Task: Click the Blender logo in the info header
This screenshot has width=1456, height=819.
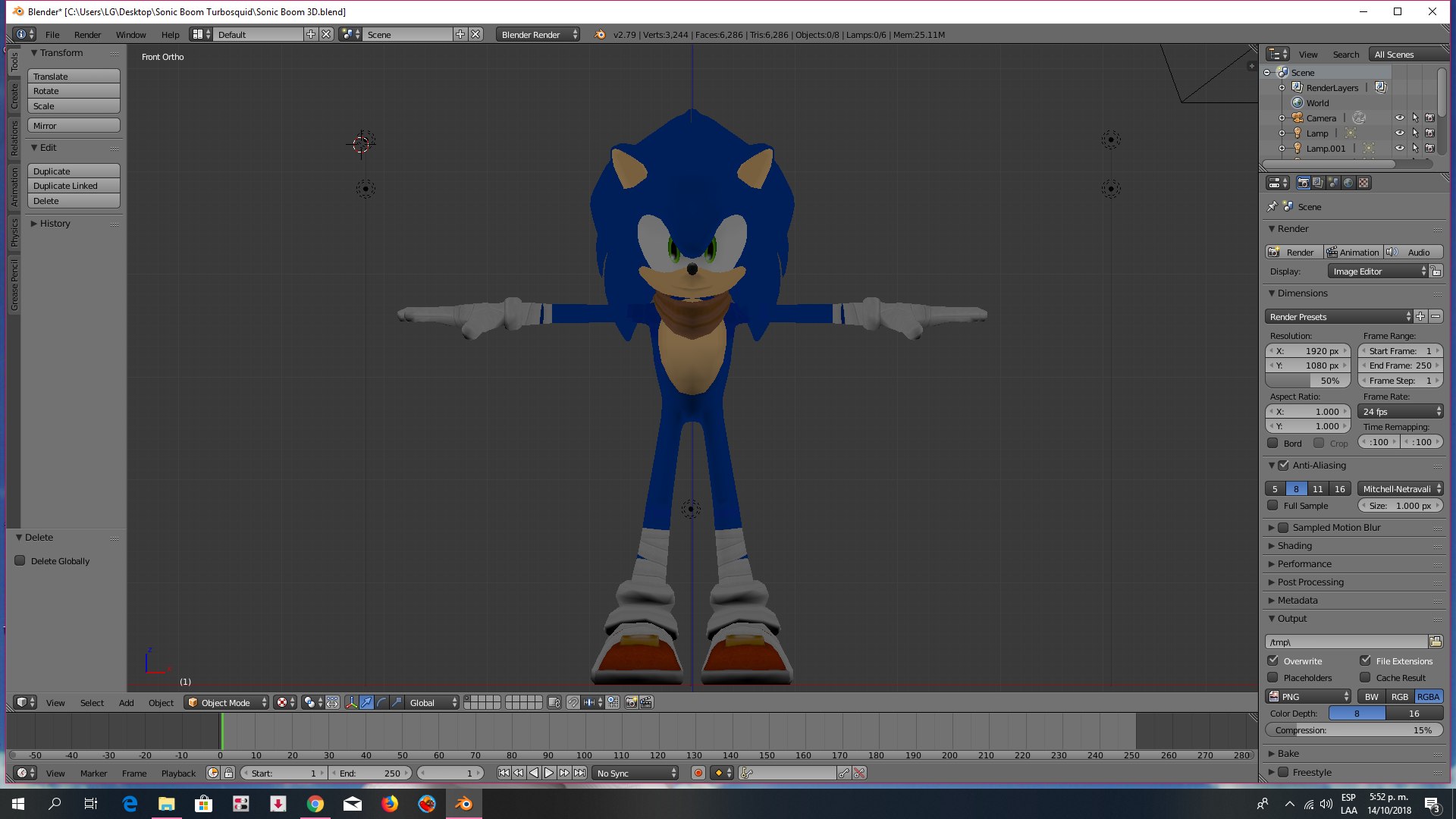Action: 600,34
